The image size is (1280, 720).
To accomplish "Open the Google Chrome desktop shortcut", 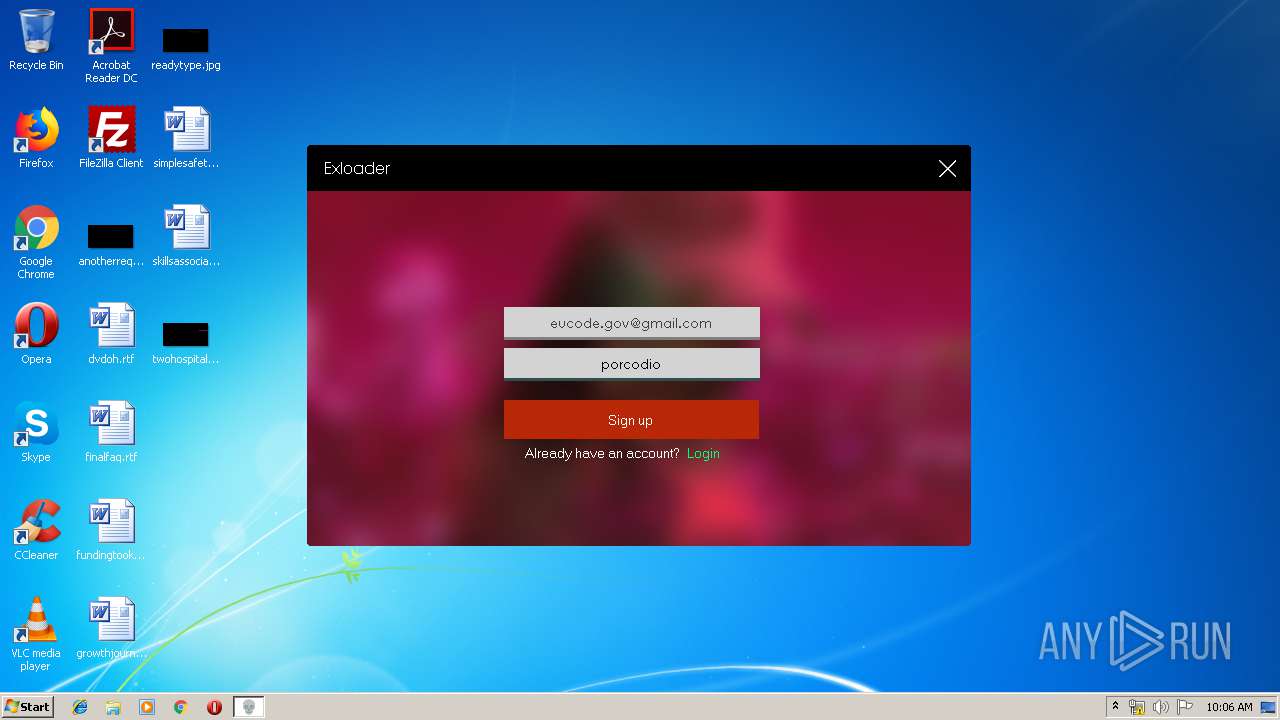I will click(x=36, y=243).
